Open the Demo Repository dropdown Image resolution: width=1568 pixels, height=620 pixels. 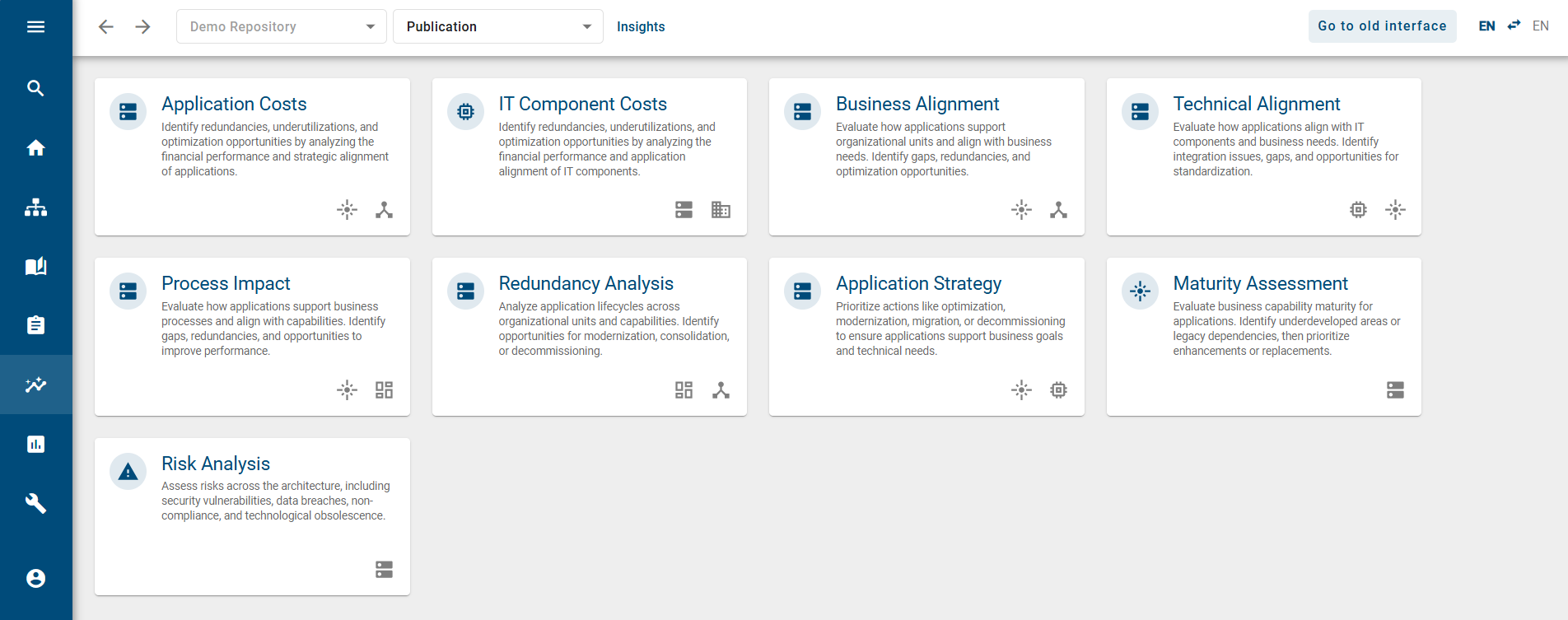tap(282, 27)
